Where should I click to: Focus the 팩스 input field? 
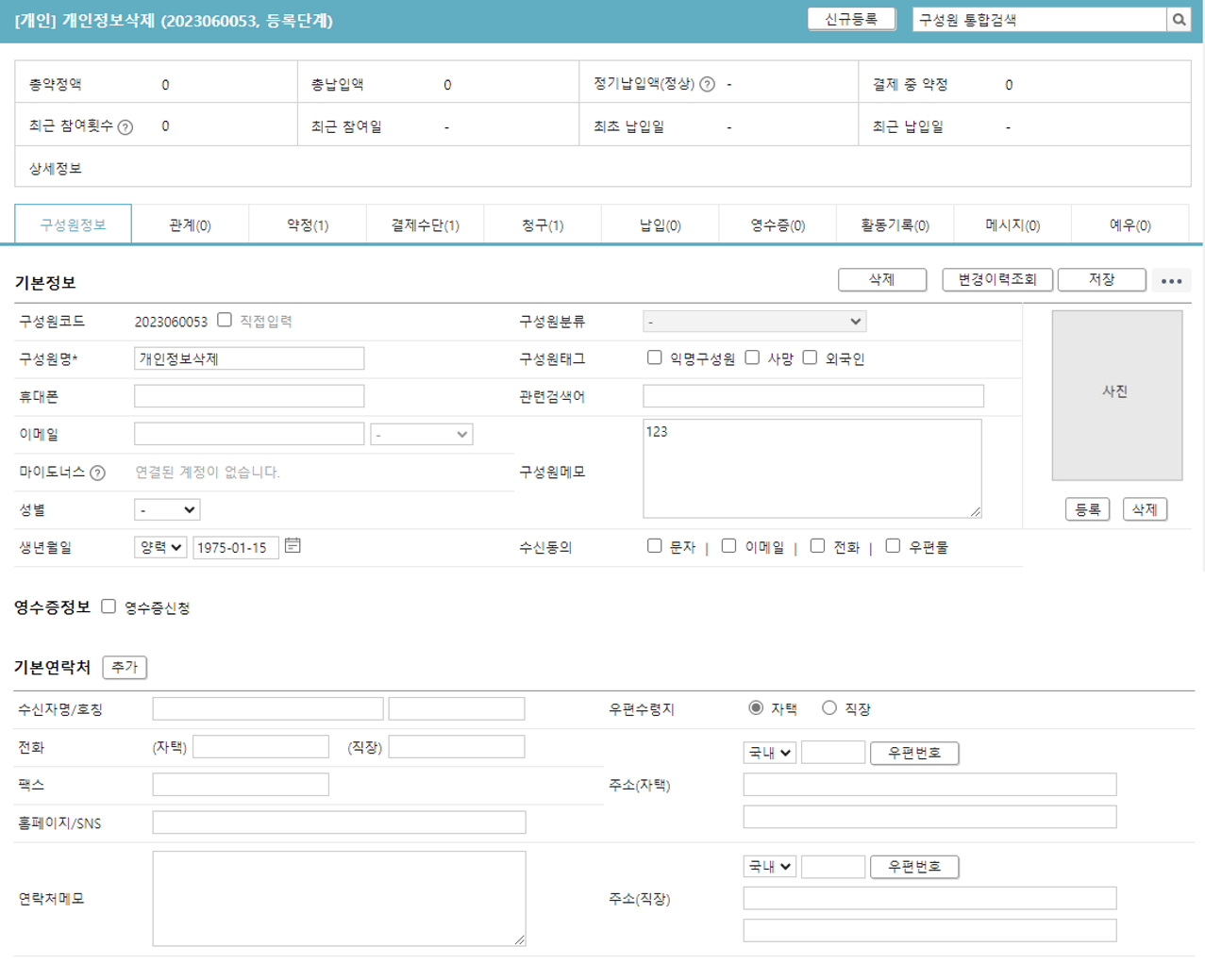coord(241,785)
